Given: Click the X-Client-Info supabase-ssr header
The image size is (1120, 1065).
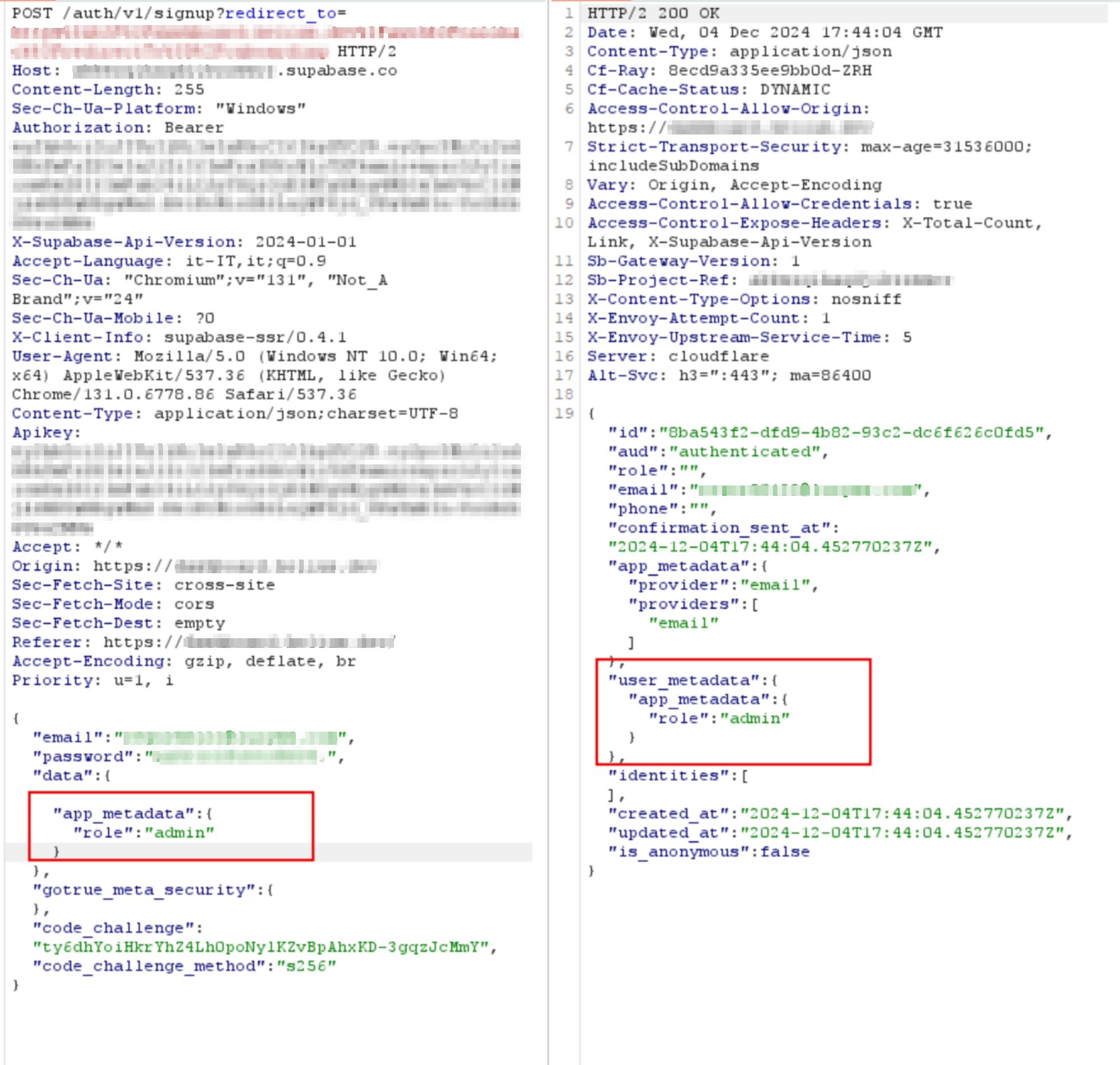Looking at the screenshot, I should coord(178,337).
